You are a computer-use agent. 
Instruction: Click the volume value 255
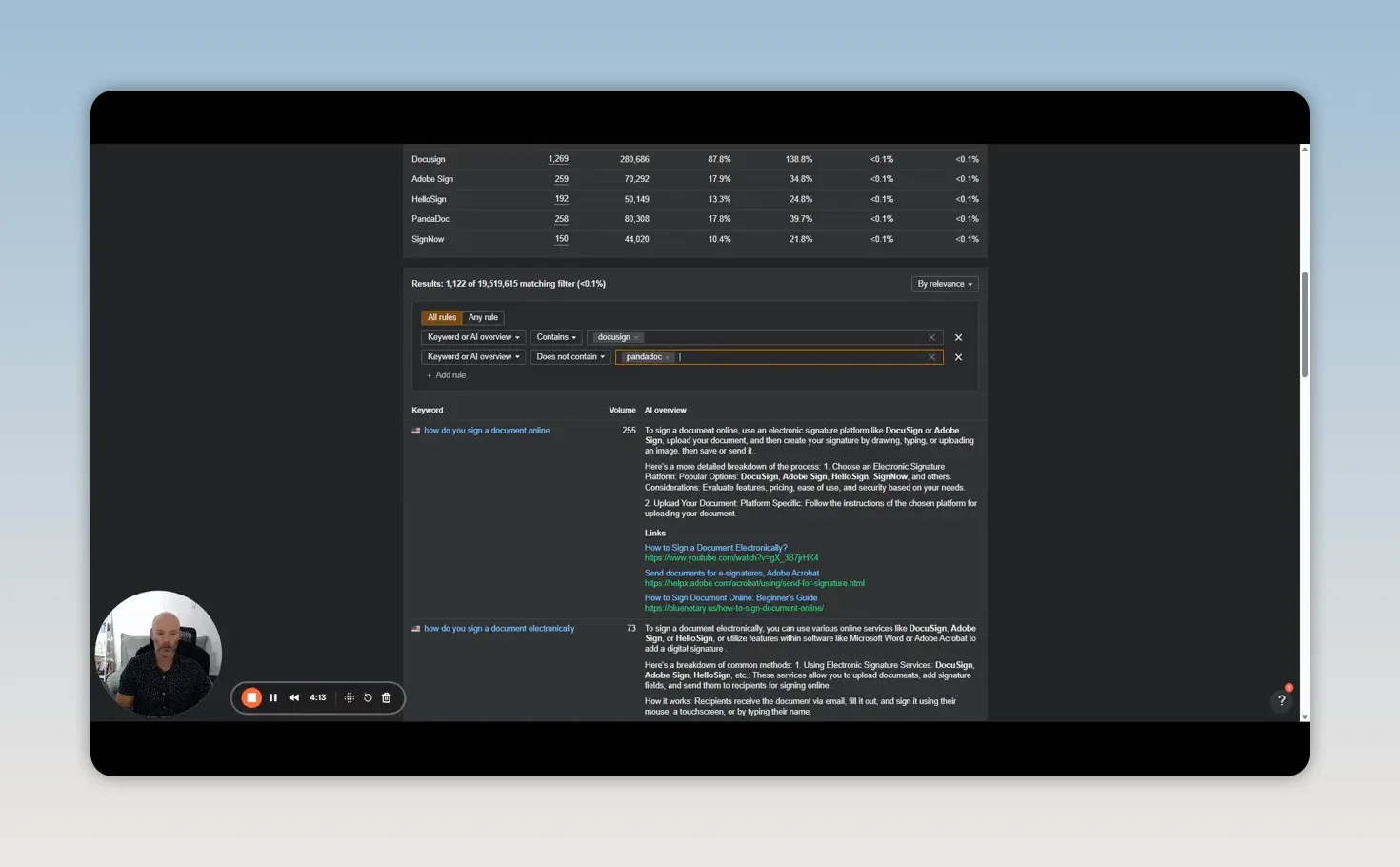630,431
